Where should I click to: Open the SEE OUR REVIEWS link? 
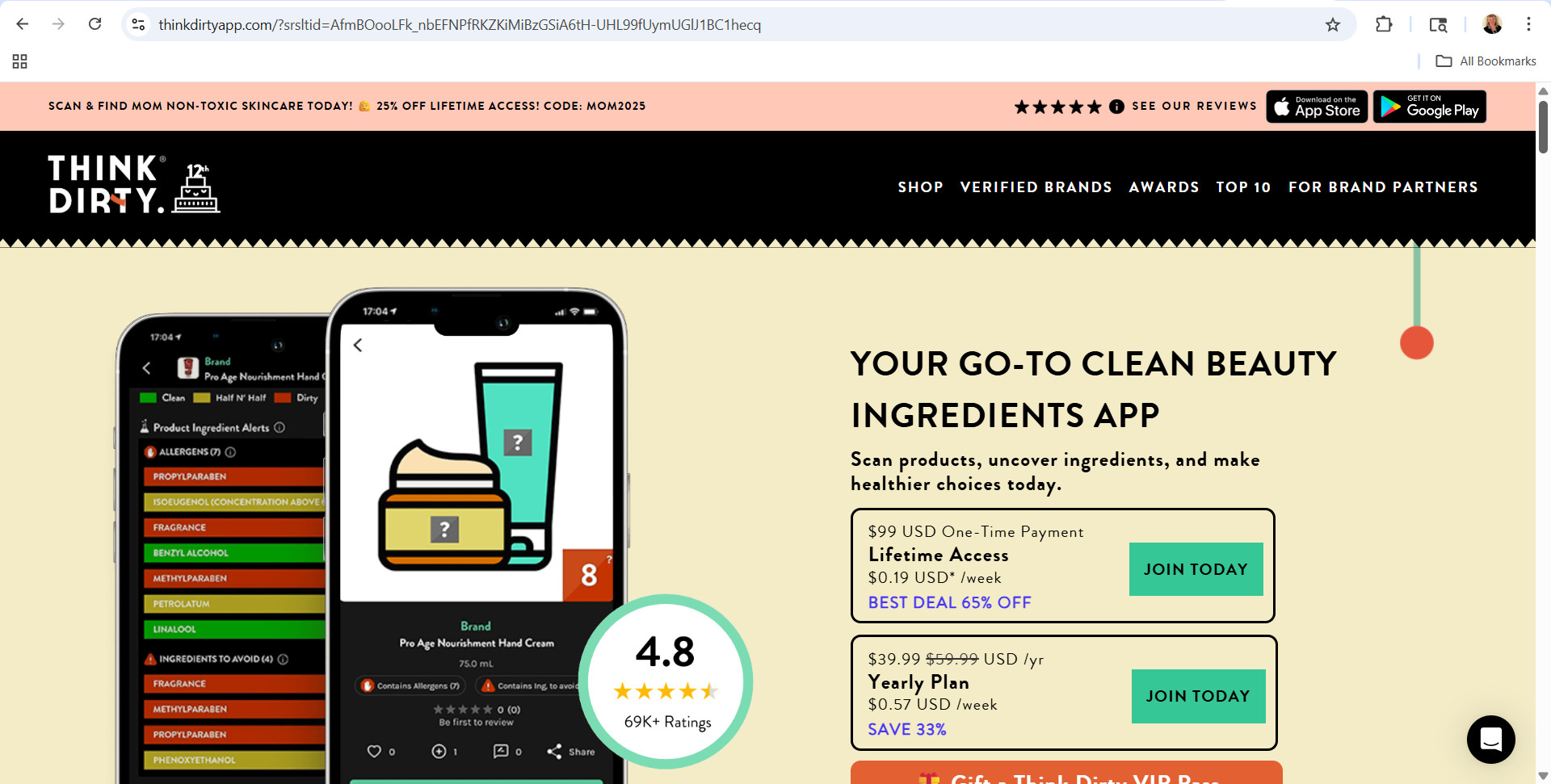[x=1193, y=106]
